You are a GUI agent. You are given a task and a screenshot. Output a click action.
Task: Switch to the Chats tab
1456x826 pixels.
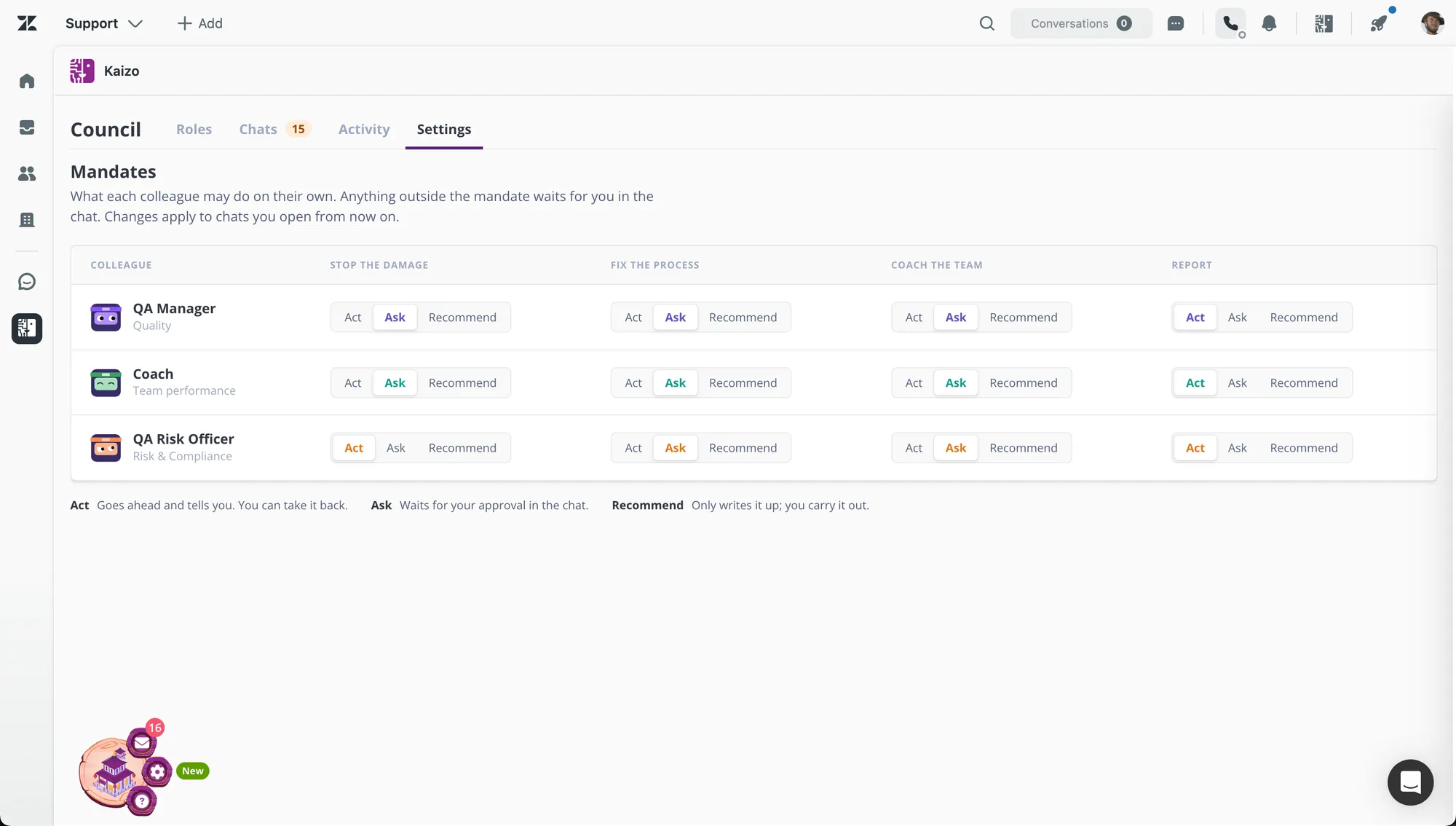[274, 129]
